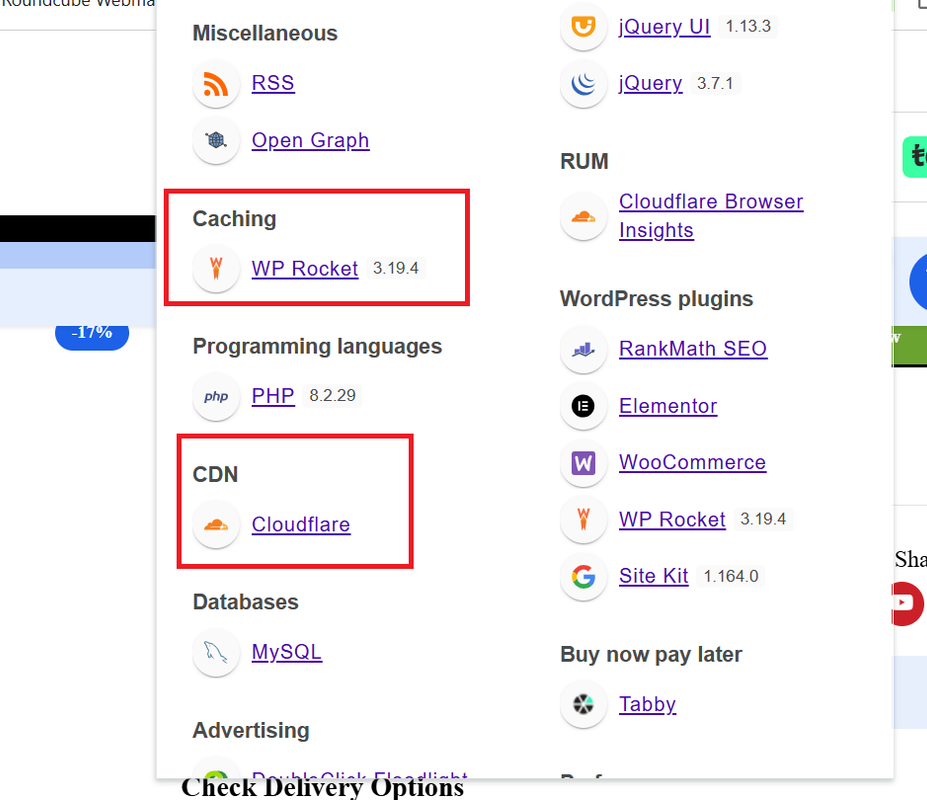Click the Elementor icon
The width and height of the screenshot is (927, 800).
tap(584, 406)
